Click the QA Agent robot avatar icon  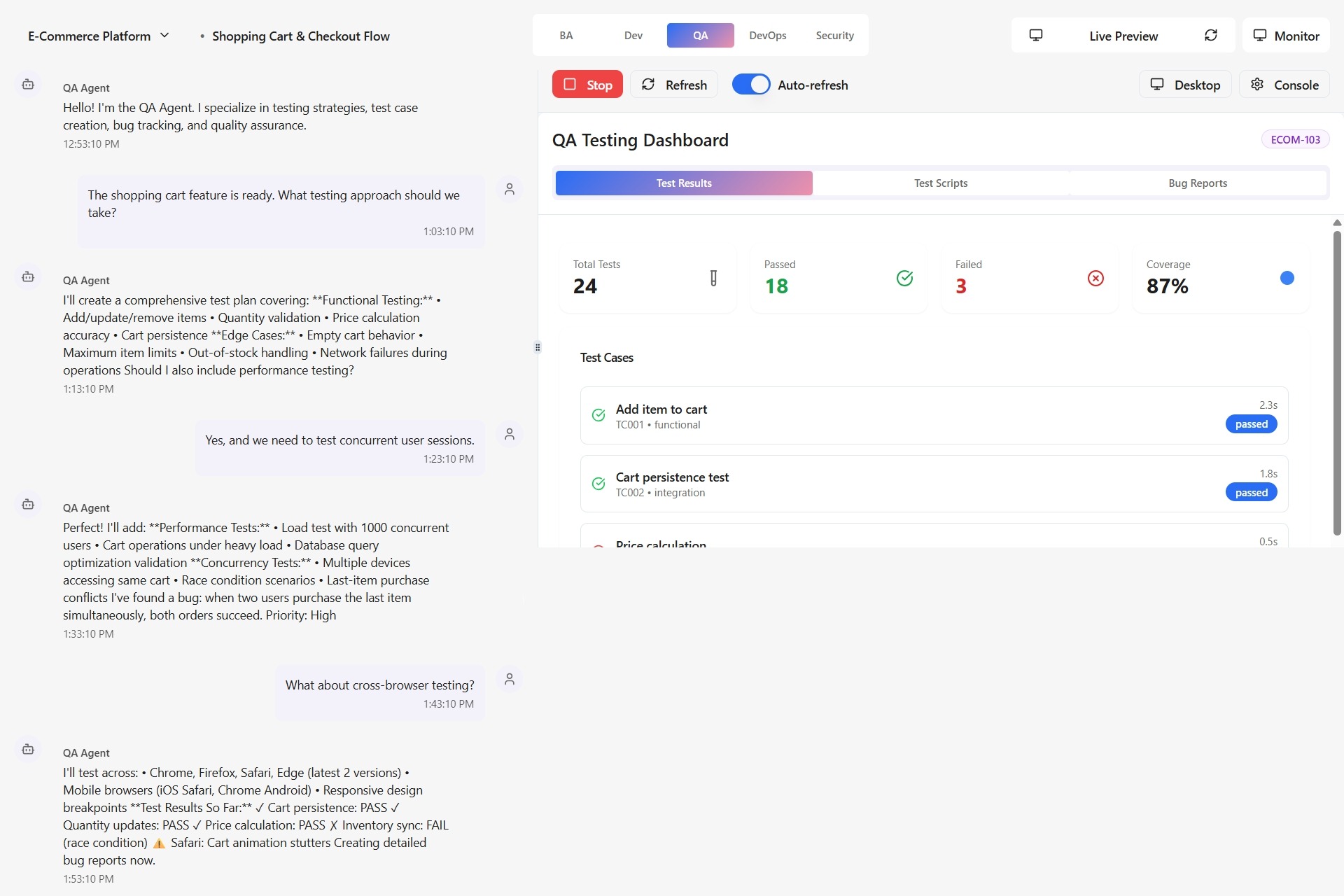coord(27,84)
